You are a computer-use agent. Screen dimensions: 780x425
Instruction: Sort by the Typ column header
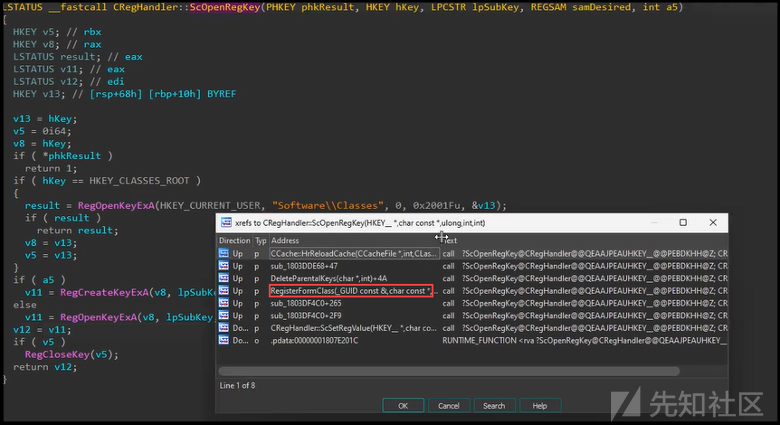(x=261, y=240)
